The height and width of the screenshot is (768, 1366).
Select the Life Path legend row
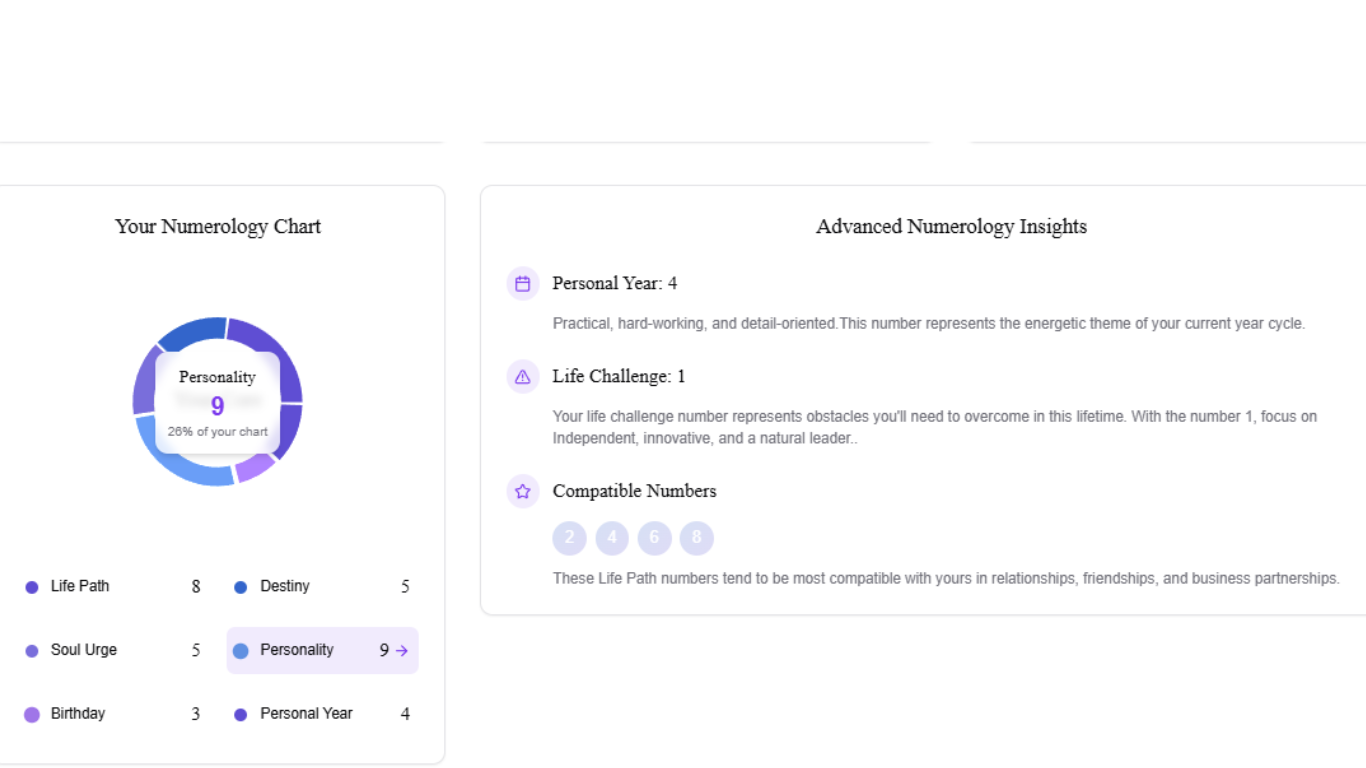click(x=113, y=587)
